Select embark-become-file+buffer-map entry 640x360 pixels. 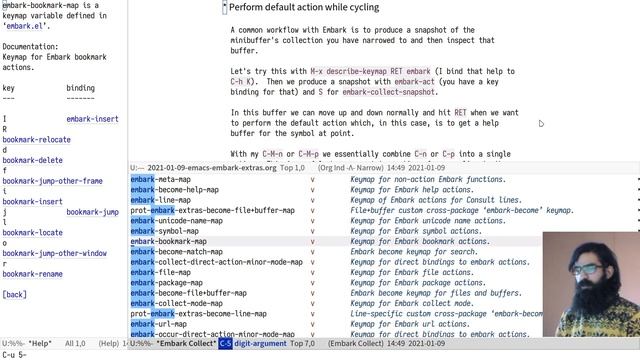point(189,293)
